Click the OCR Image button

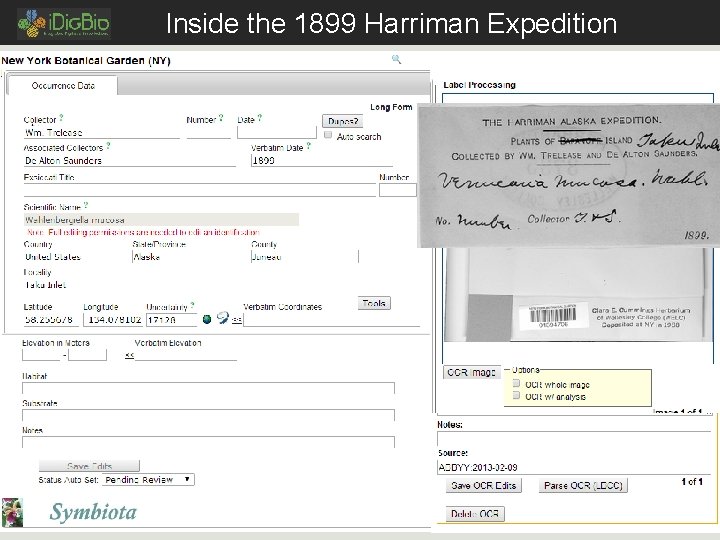[471, 372]
